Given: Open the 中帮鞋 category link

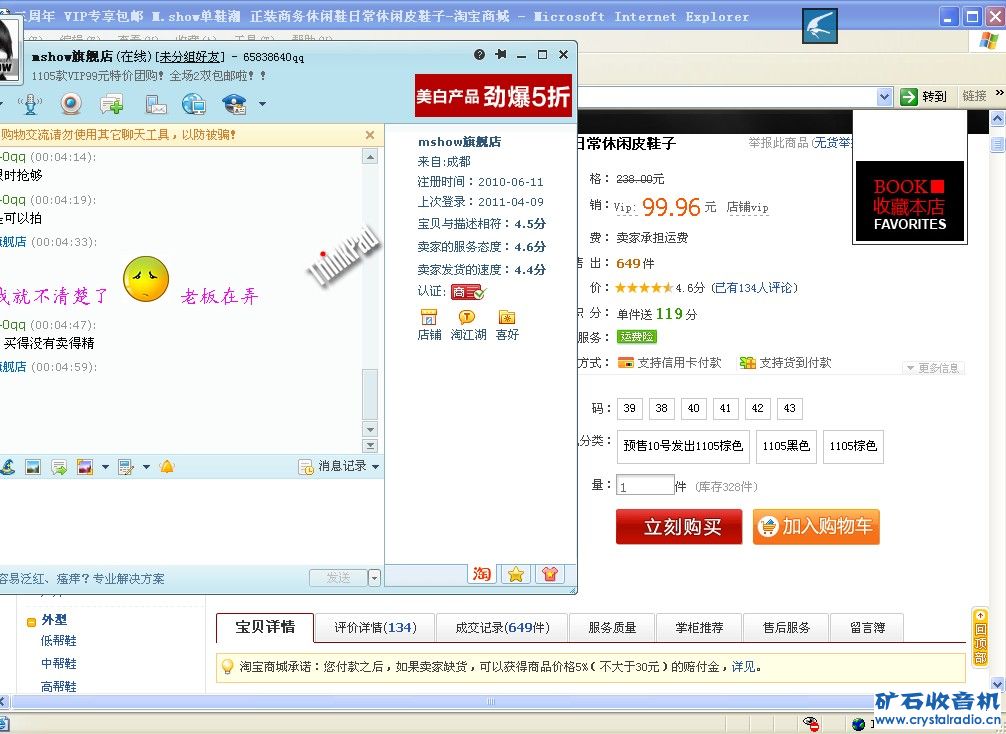Looking at the screenshot, I should click(58, 663).
